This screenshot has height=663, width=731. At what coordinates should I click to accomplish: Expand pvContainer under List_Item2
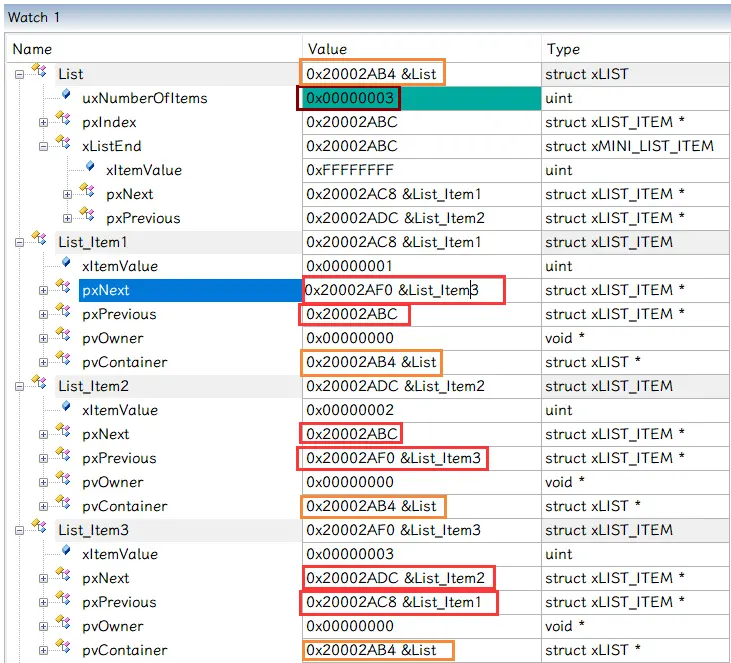point(44,506)
